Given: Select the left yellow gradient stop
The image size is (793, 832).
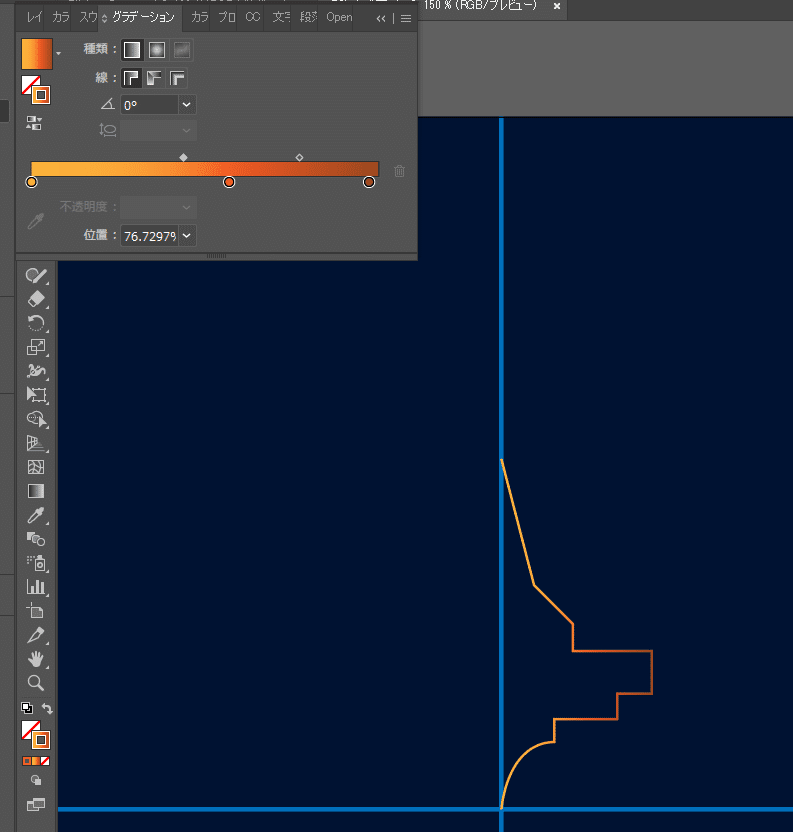Looking at the screenshot, I should tap(31, 183).
